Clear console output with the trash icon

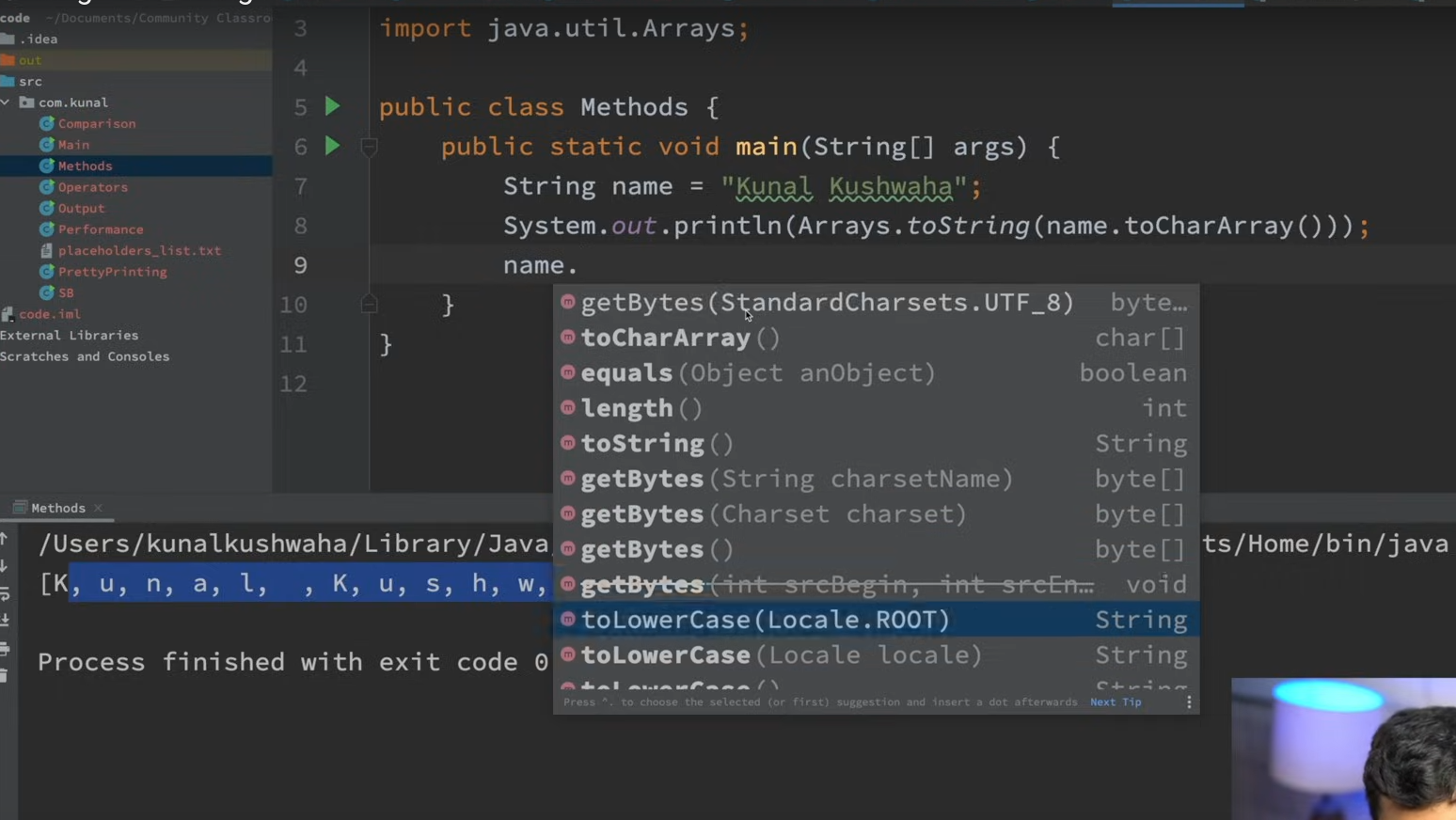point(5,675)
